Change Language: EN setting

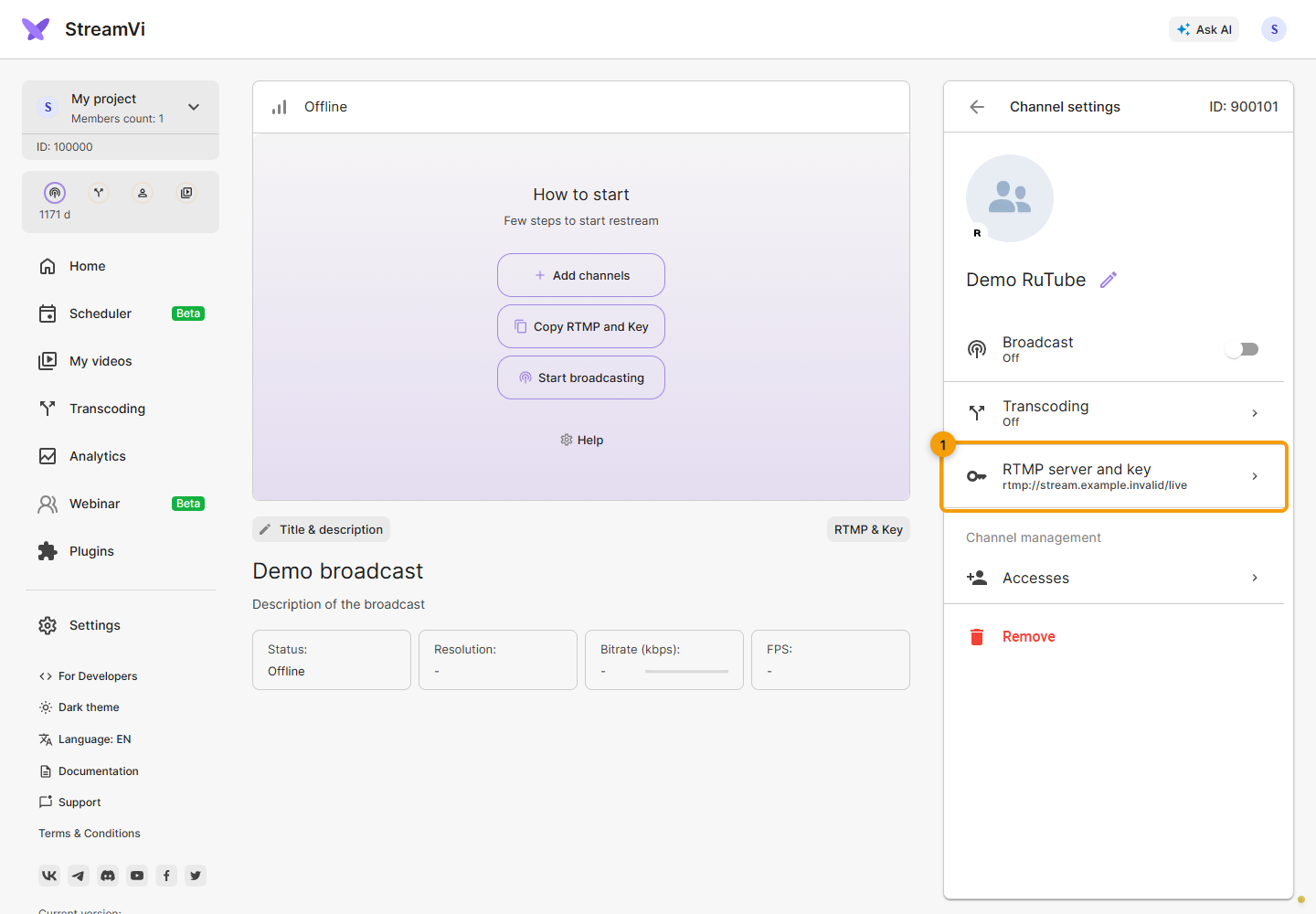[x=85, y=739]
